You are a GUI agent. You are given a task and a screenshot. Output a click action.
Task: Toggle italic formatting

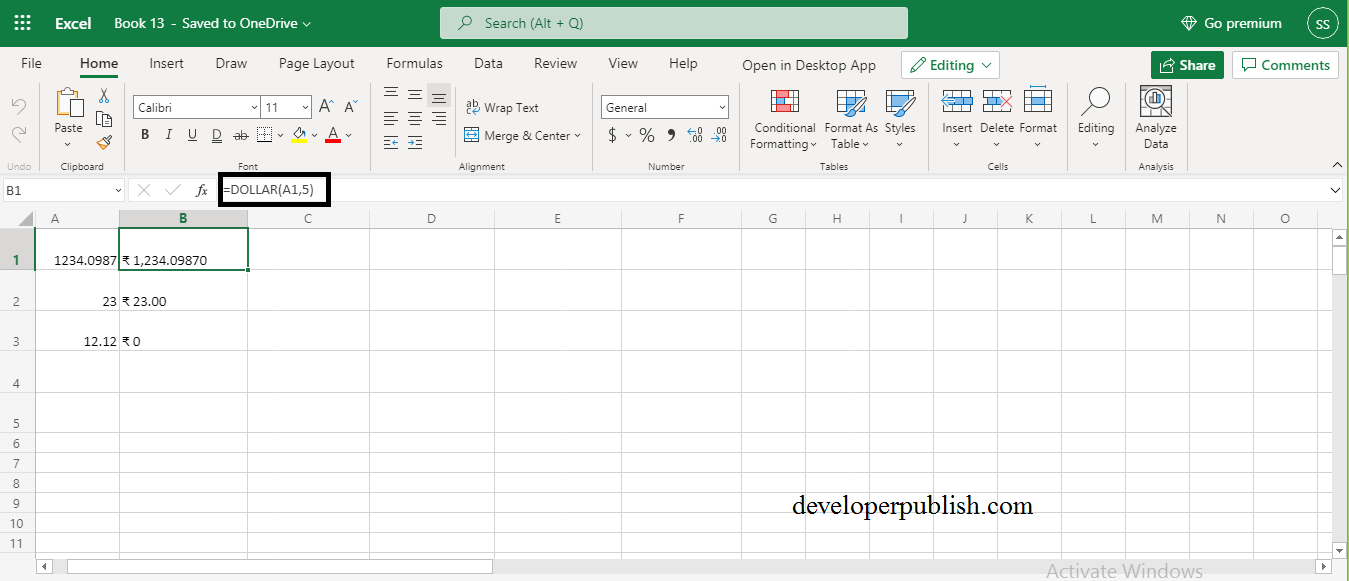point(168,134)
